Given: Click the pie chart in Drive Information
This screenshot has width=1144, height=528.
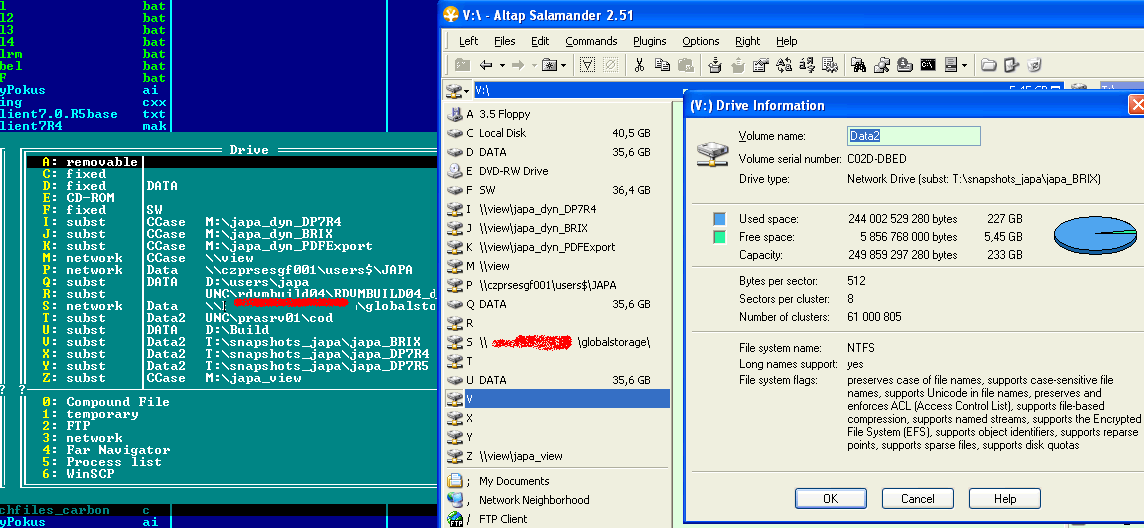Looking at the screenshot, I should tap(1095, 234).
